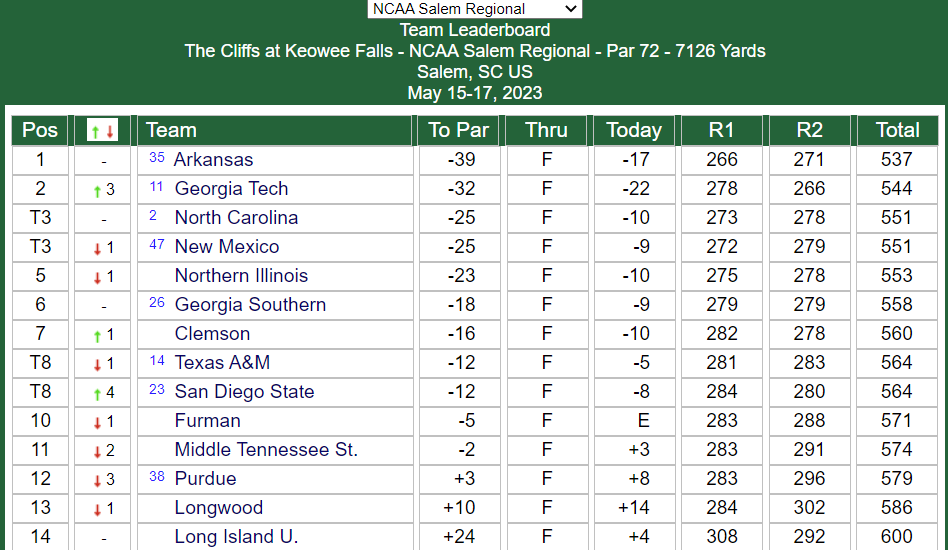948x550 pixels.
Task: Open the Arkansas team link
Action: (213, 160)
